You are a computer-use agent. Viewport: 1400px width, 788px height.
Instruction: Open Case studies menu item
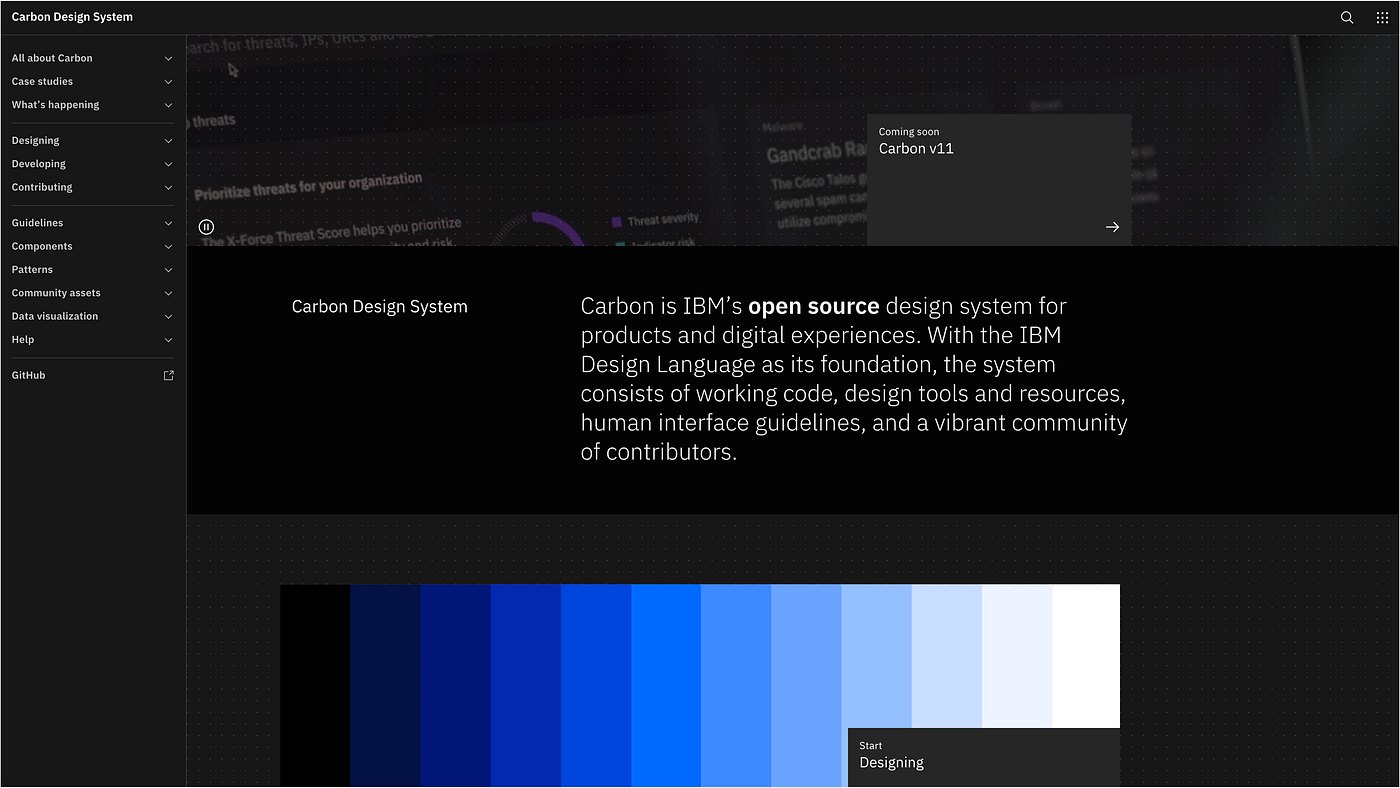pos(42,82)
